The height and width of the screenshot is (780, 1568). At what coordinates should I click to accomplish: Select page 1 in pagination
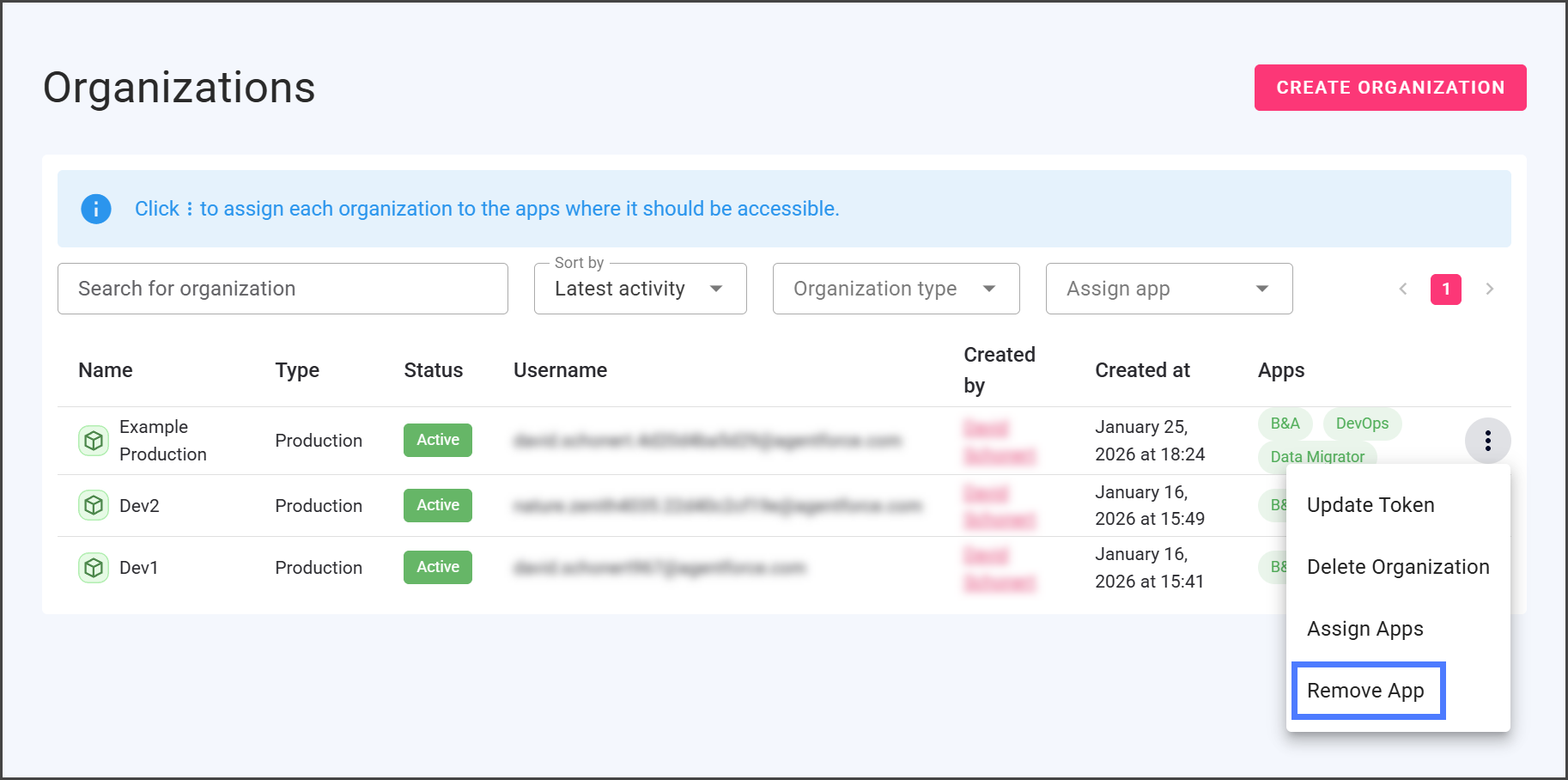1446,289
